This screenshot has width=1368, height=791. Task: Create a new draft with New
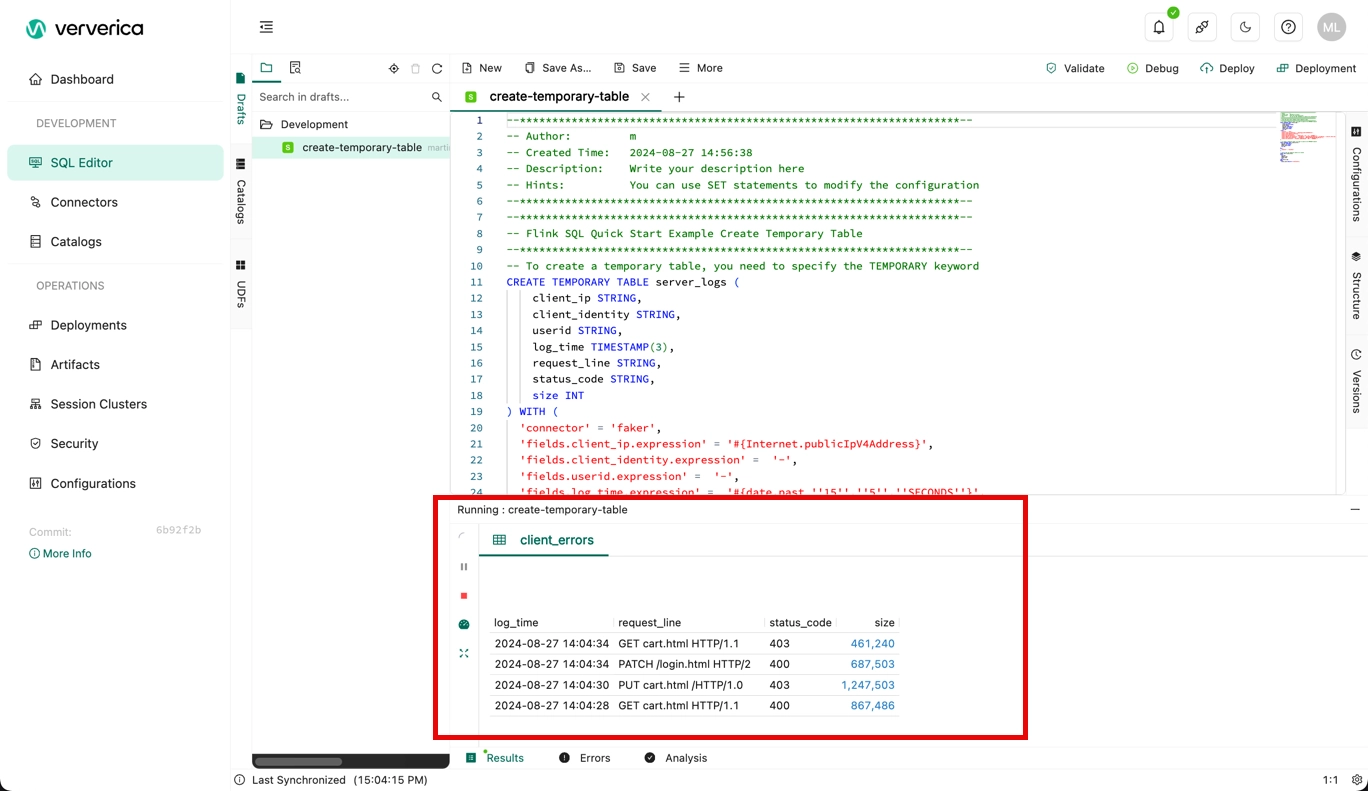(x=482, y=68)
